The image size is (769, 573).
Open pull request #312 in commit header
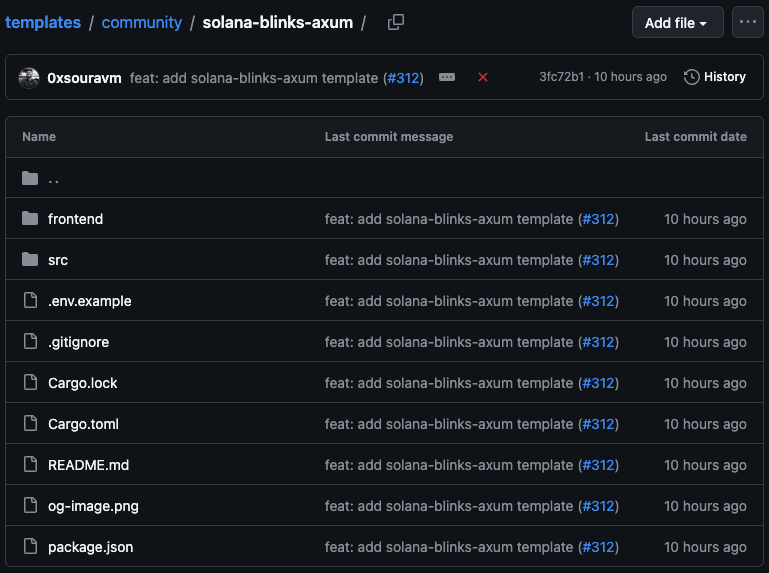coord(403,78)
